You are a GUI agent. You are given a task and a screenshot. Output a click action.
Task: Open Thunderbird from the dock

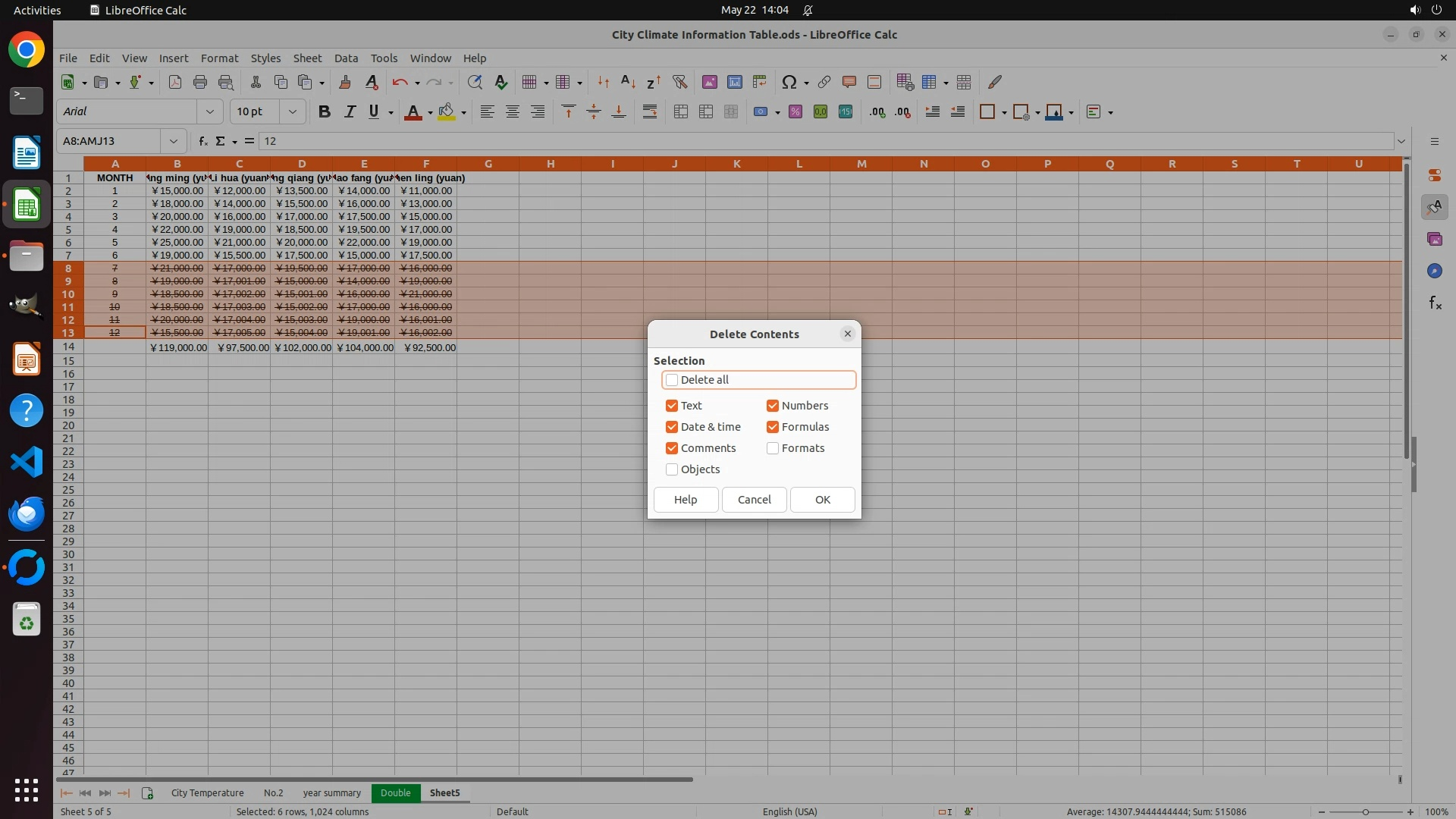click(27, 514)
